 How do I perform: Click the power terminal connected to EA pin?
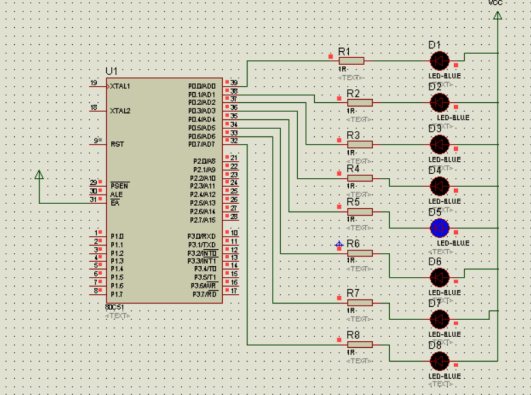[39, 174]
